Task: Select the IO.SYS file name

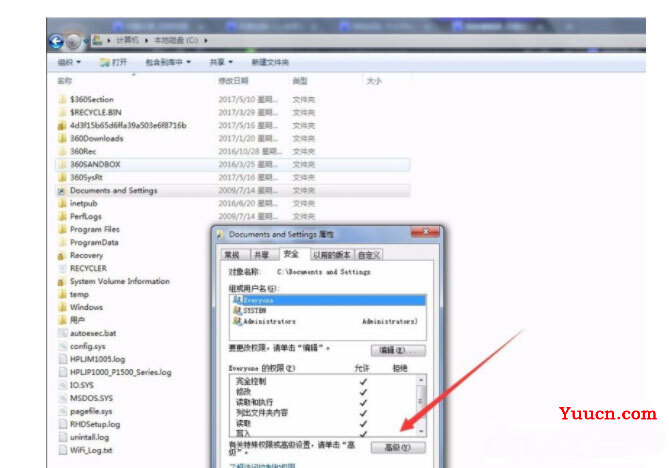Action: point(82,385)
